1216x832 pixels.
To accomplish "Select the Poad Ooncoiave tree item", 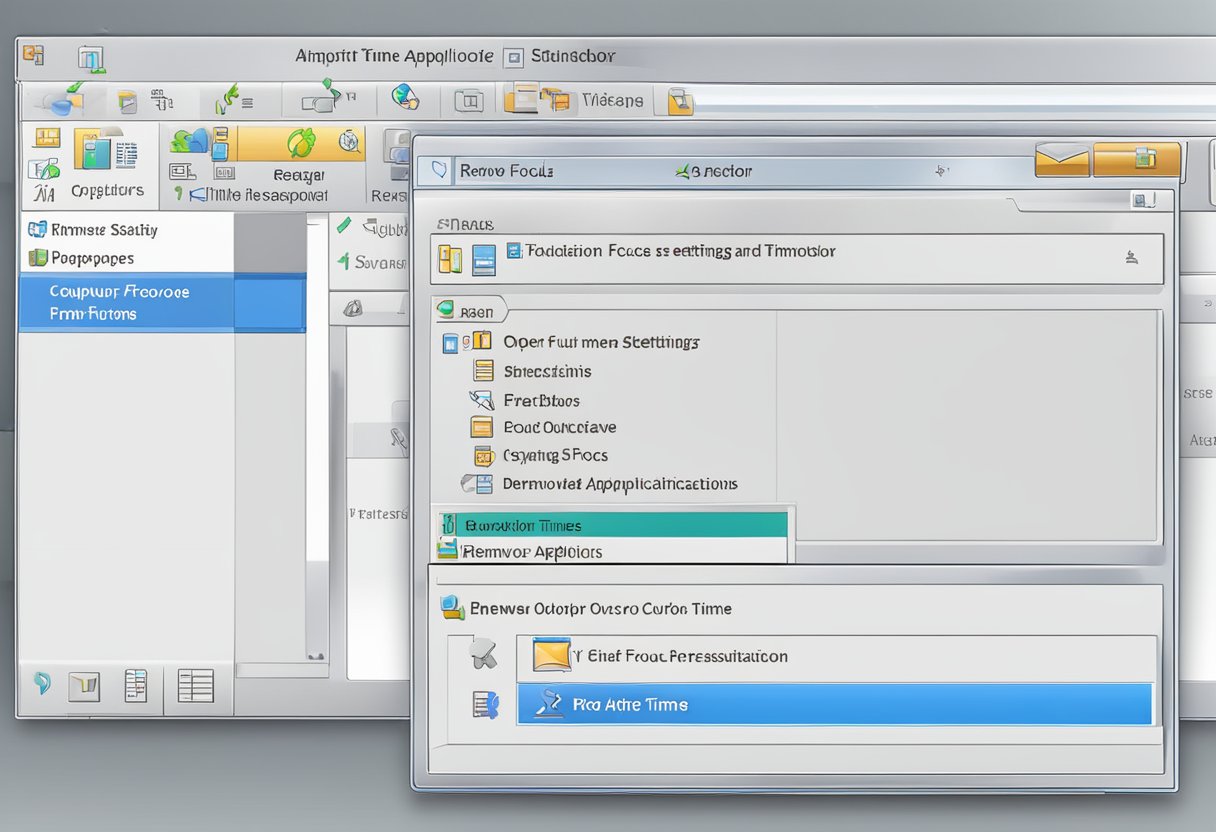I will tap(559, 427).
